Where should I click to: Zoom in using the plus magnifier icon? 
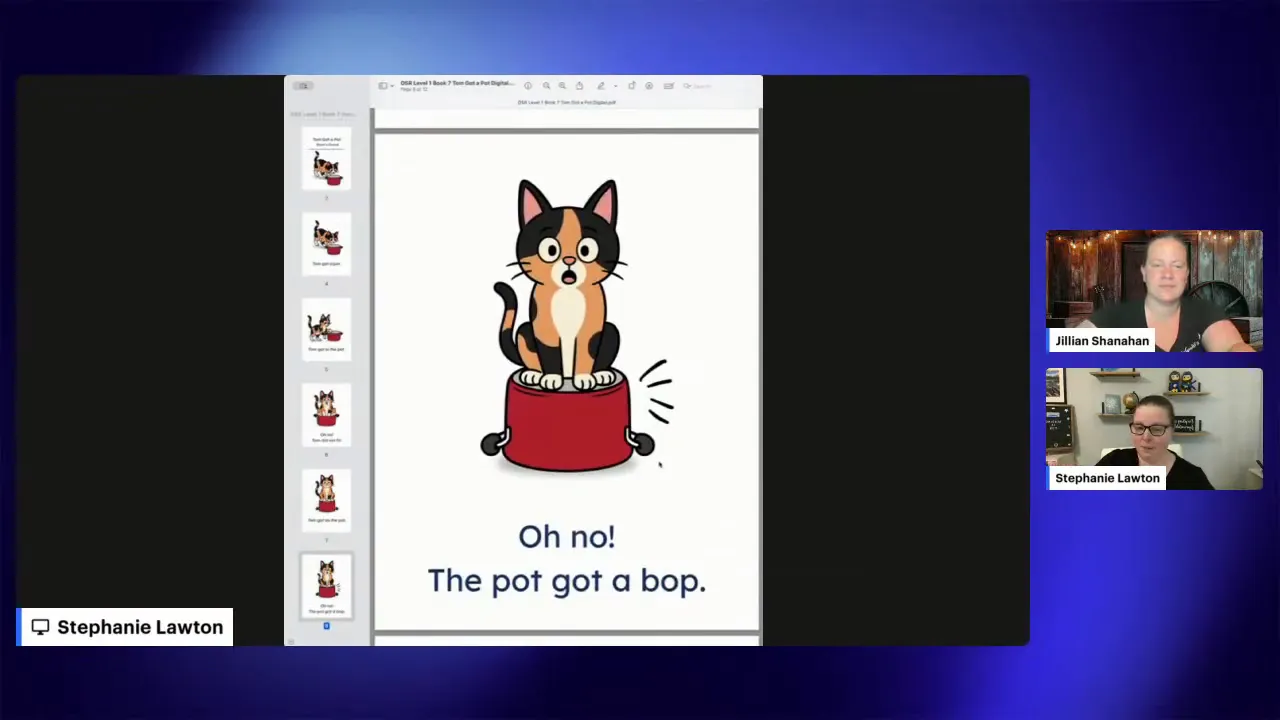pyautogui.click(x=562, y=86)
